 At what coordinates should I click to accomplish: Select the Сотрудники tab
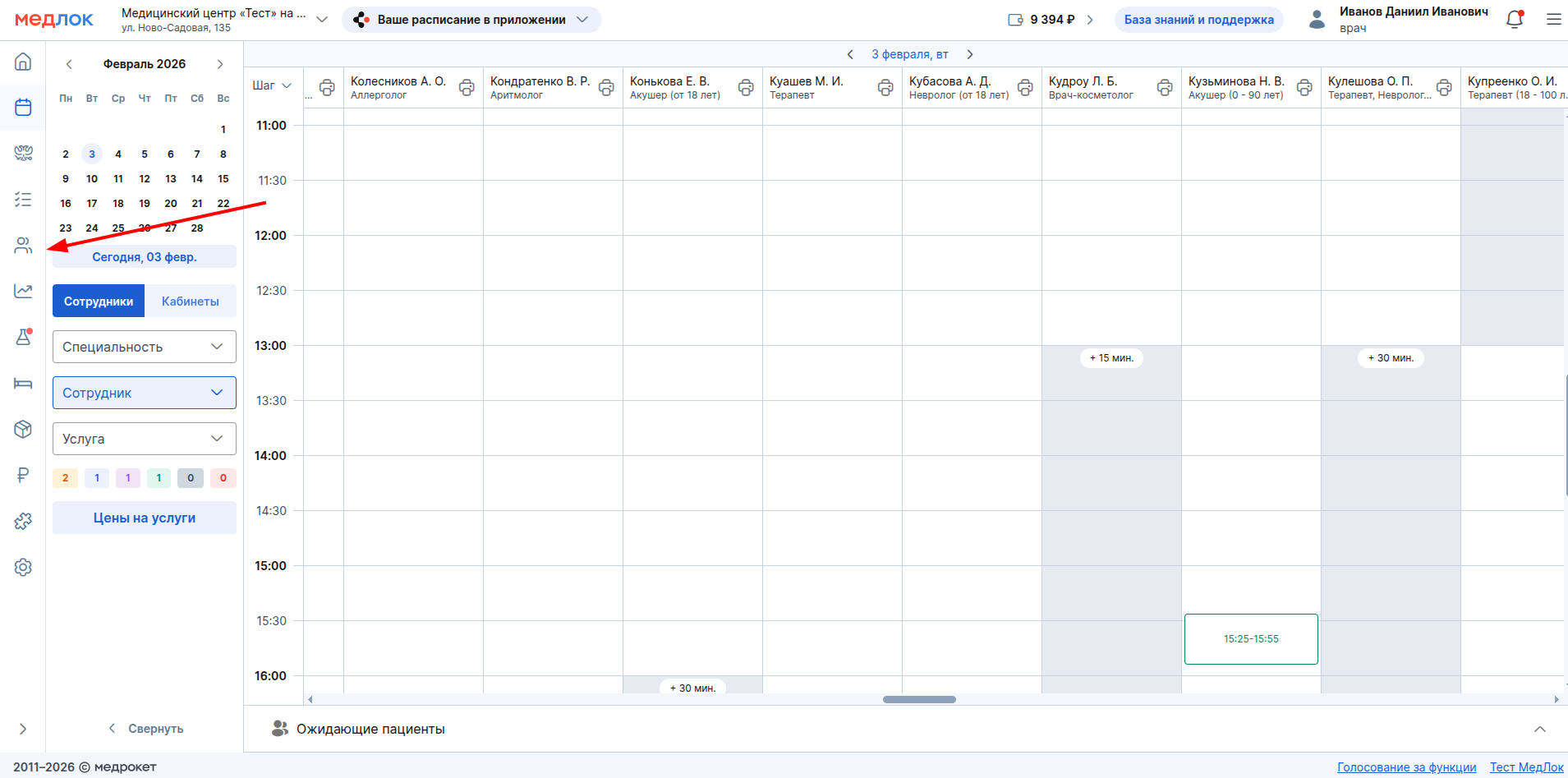[x=99, y=302]
